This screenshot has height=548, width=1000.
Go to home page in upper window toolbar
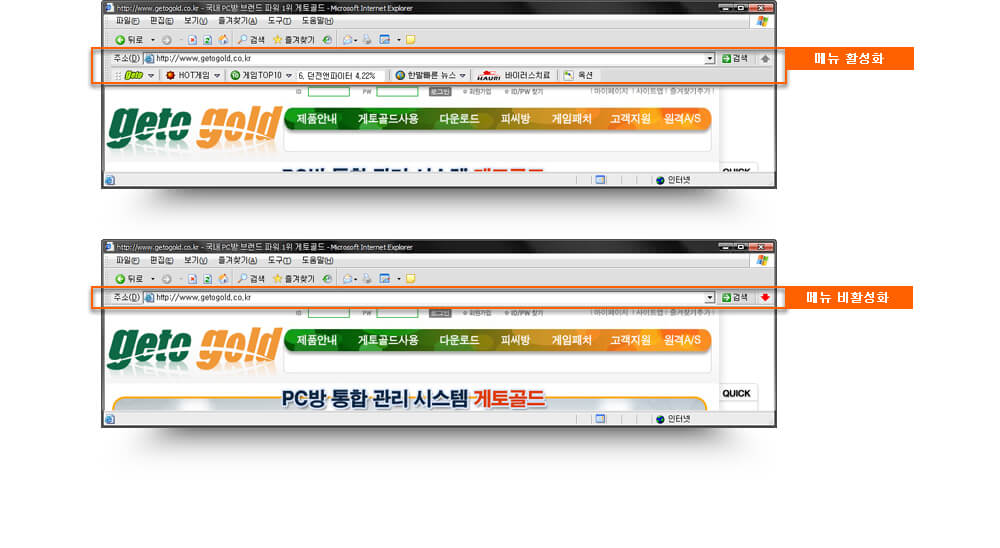(x=223, y=40)
